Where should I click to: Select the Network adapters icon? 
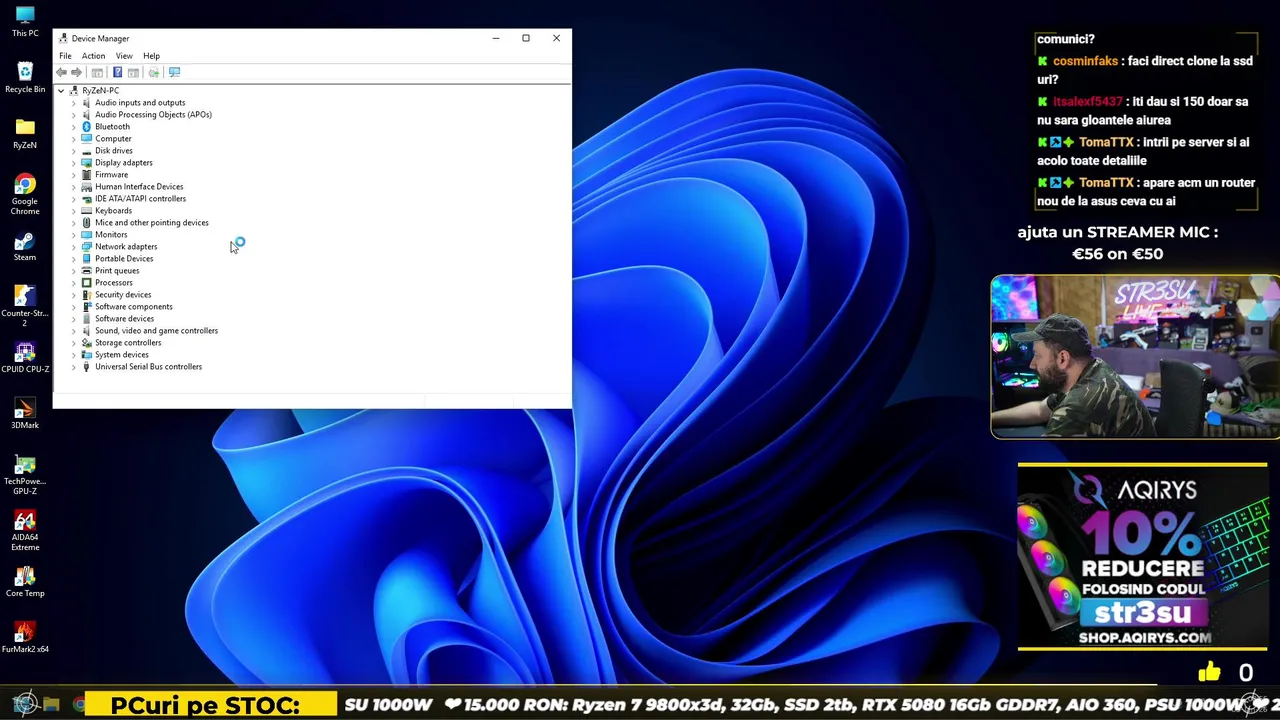pos(86,247)
